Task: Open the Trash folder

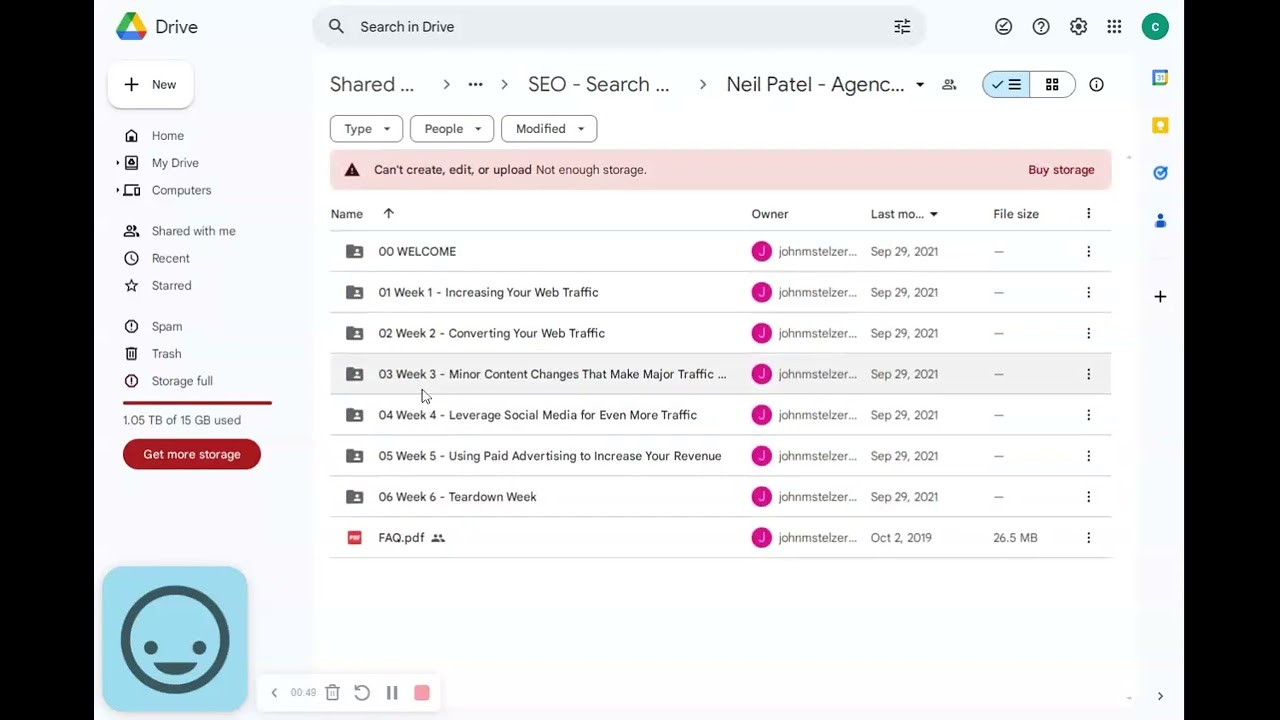Action: [166, 354]
